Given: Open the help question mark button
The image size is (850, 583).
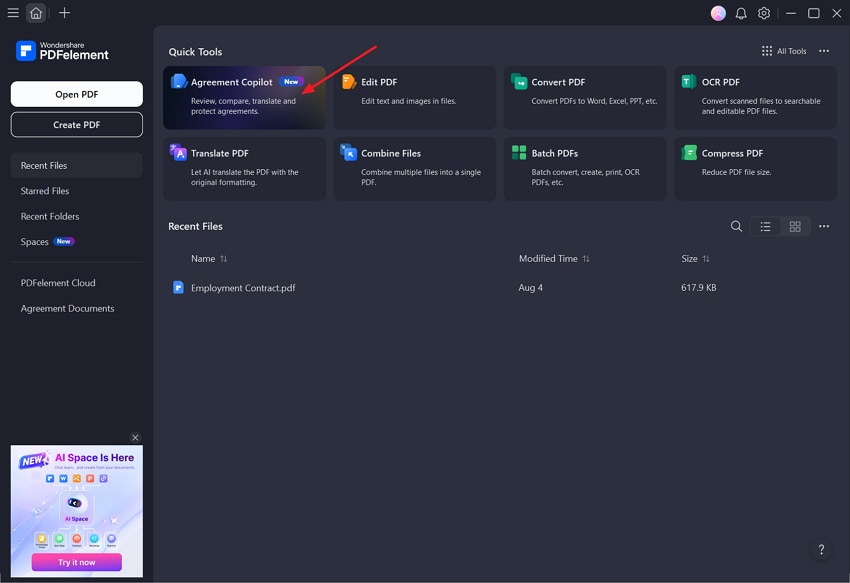Looking at the screenshot, I should 821,549.
